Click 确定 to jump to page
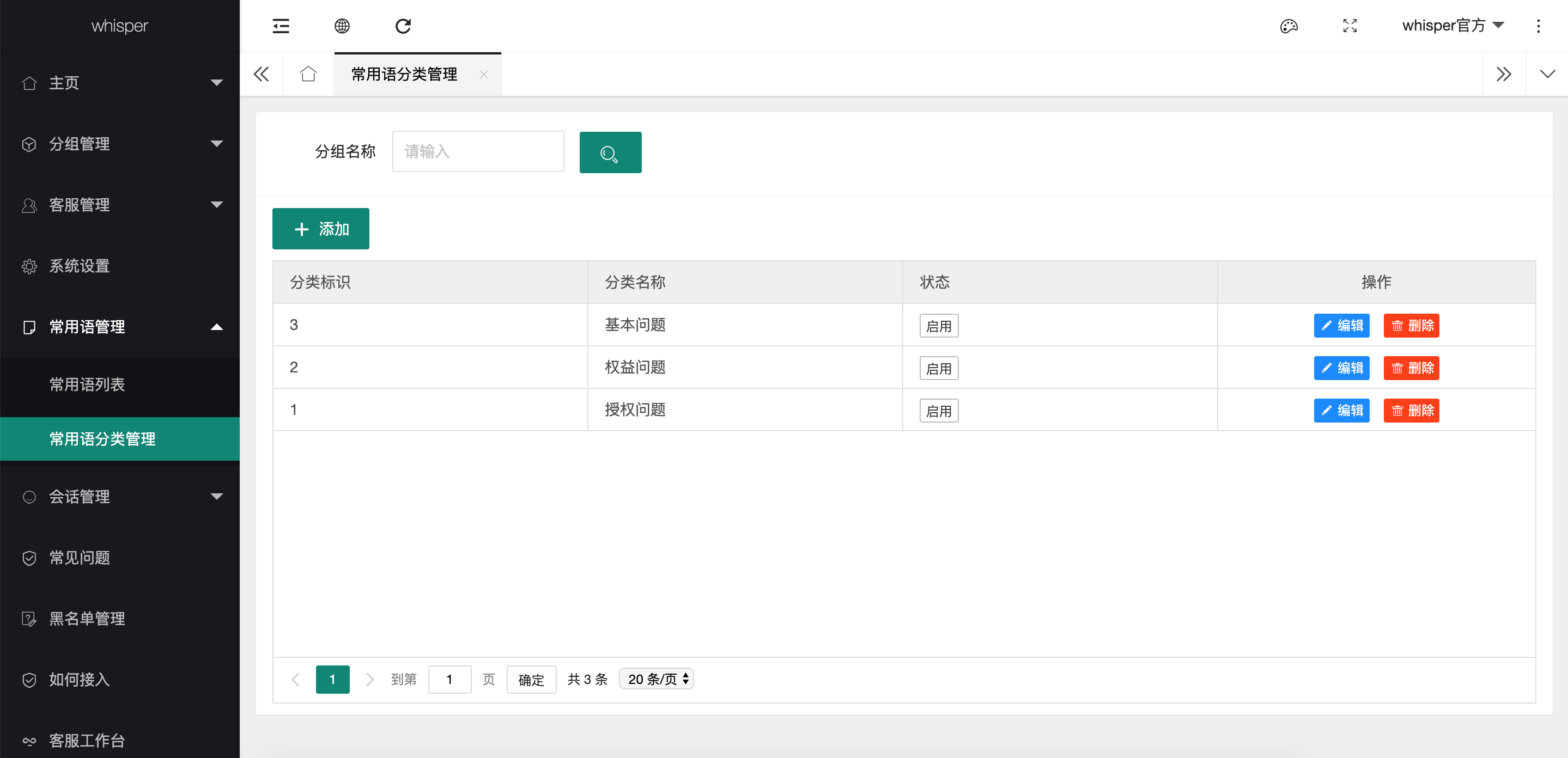Screen dimensions: 1568x758 (531, 680)
